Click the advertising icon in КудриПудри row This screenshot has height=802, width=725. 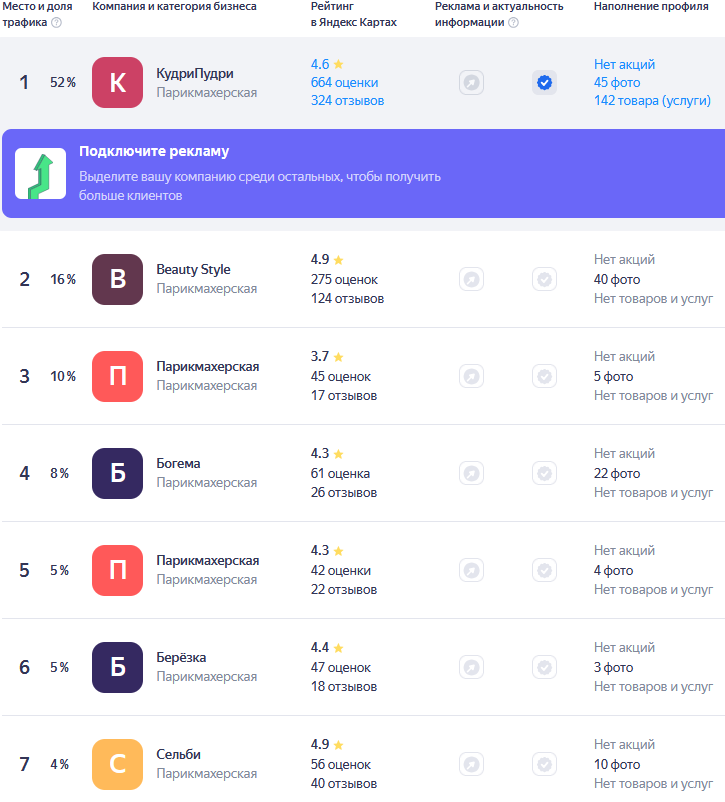471,83
